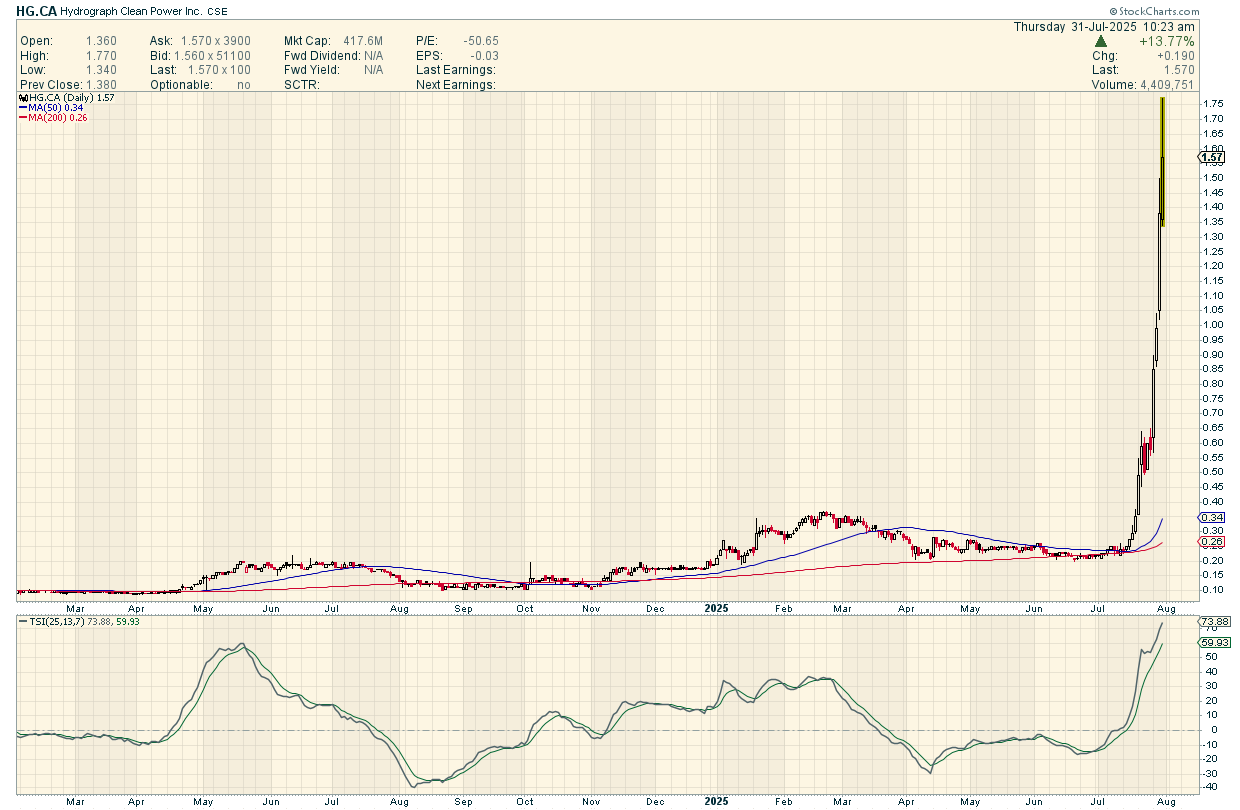Click the 73.88 TSI value tag

coord(1211,621)
